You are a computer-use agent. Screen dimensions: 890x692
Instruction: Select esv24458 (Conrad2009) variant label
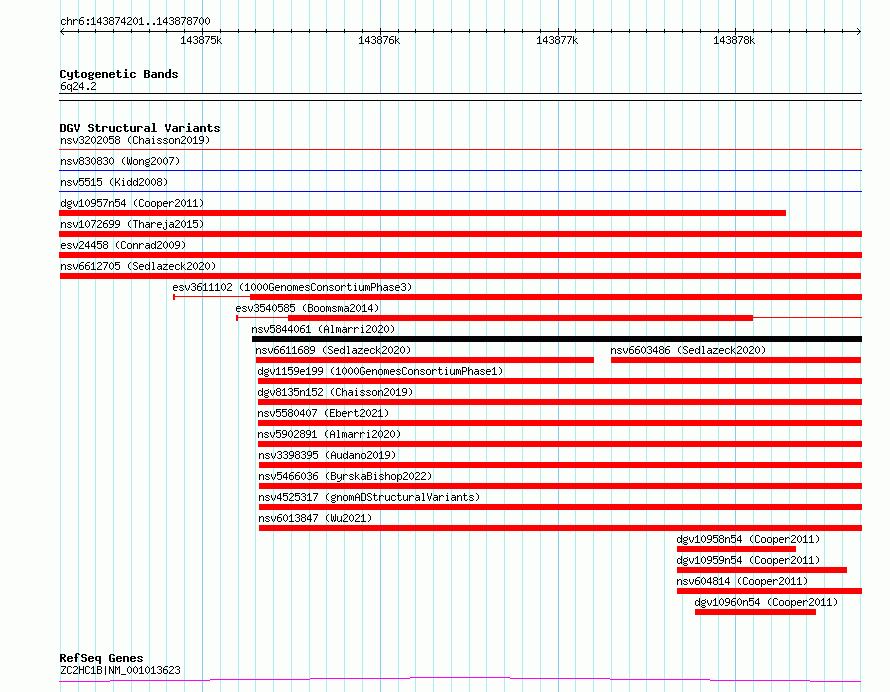(x=123, y=245)
